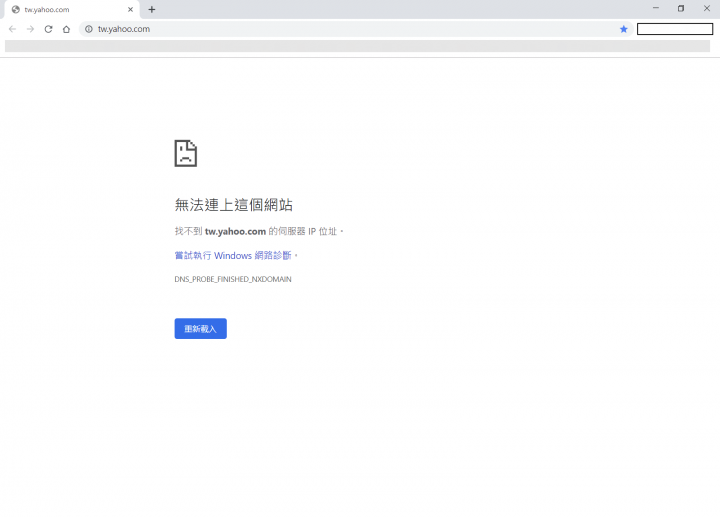
Task: Click the globe favicon on the tab
Action: [16, 9]
